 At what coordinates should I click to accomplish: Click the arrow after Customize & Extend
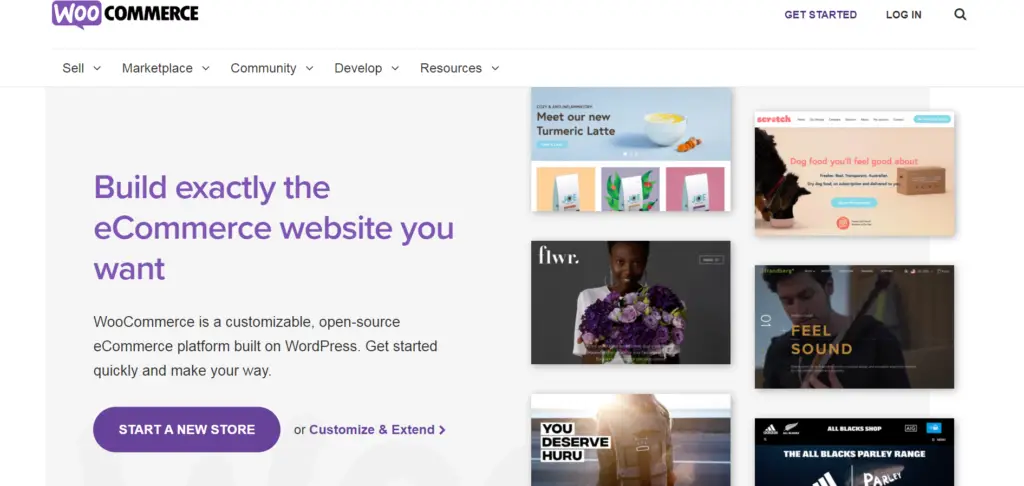443,430
